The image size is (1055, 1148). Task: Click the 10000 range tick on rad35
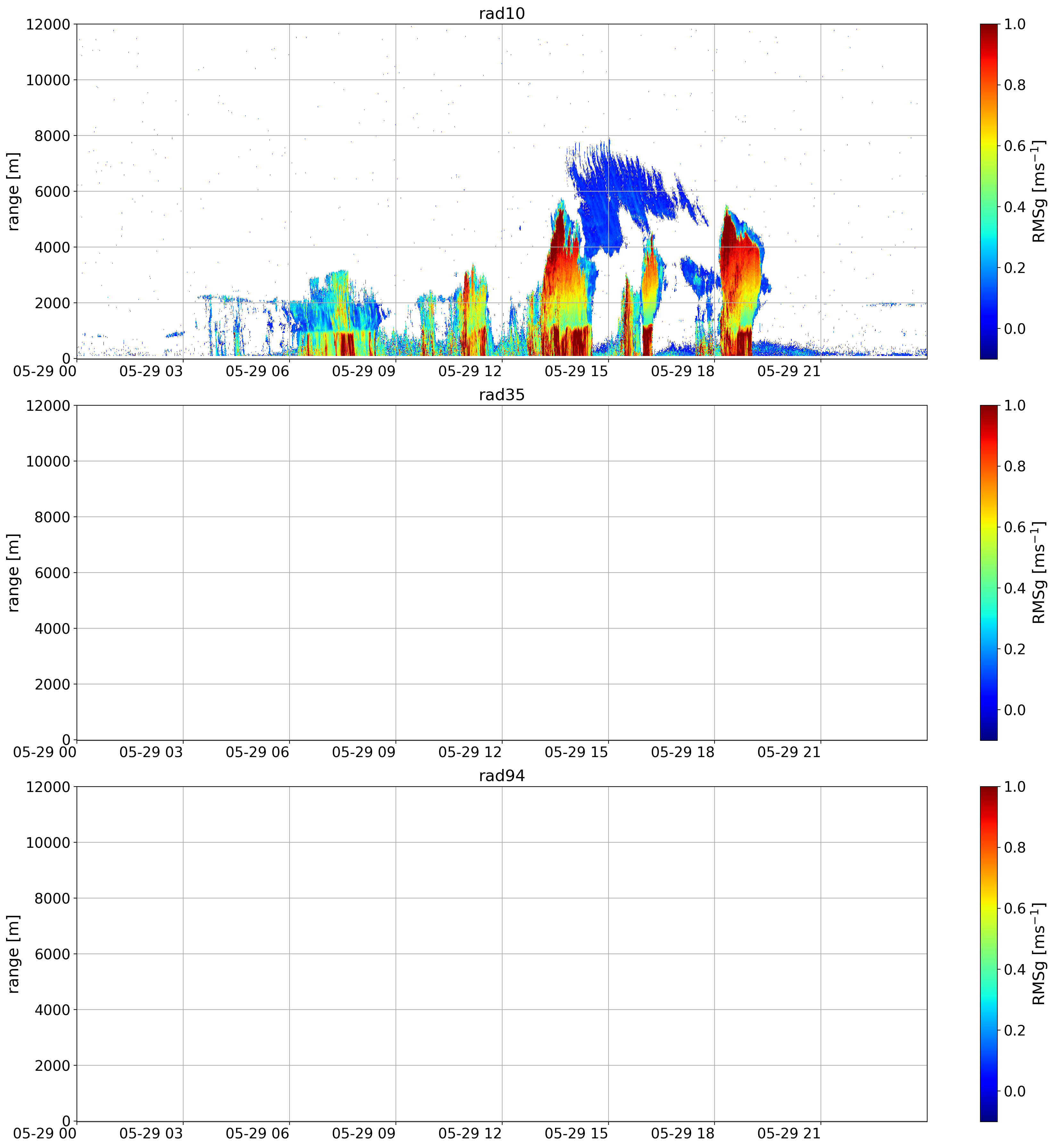point(48,461)
